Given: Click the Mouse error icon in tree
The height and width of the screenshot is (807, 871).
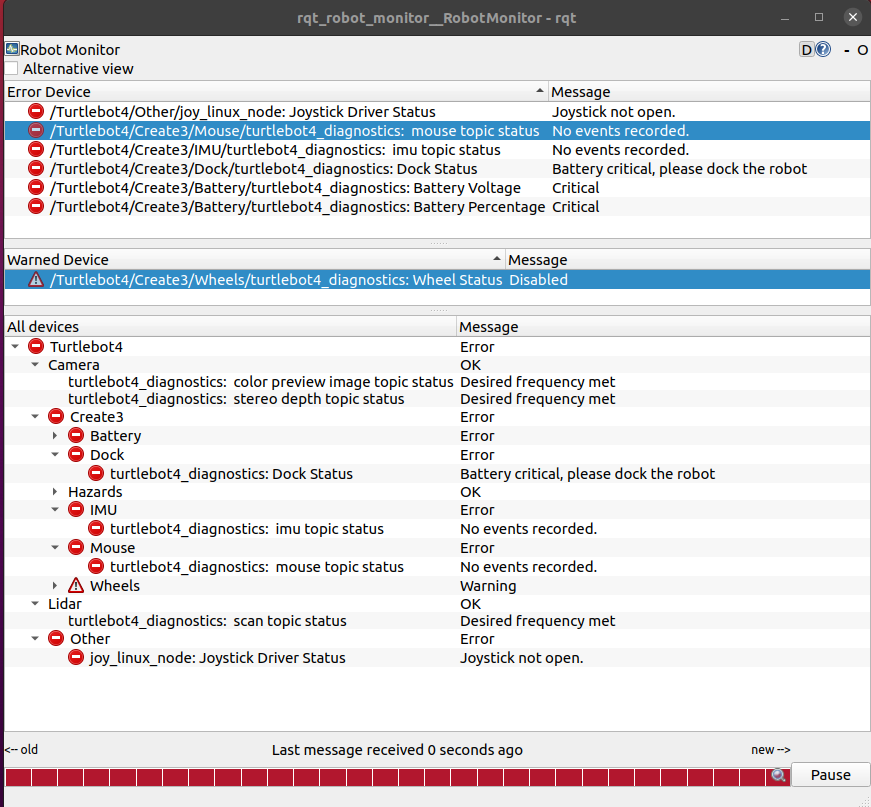Looking at the screenshot, I should coord(76,547).
